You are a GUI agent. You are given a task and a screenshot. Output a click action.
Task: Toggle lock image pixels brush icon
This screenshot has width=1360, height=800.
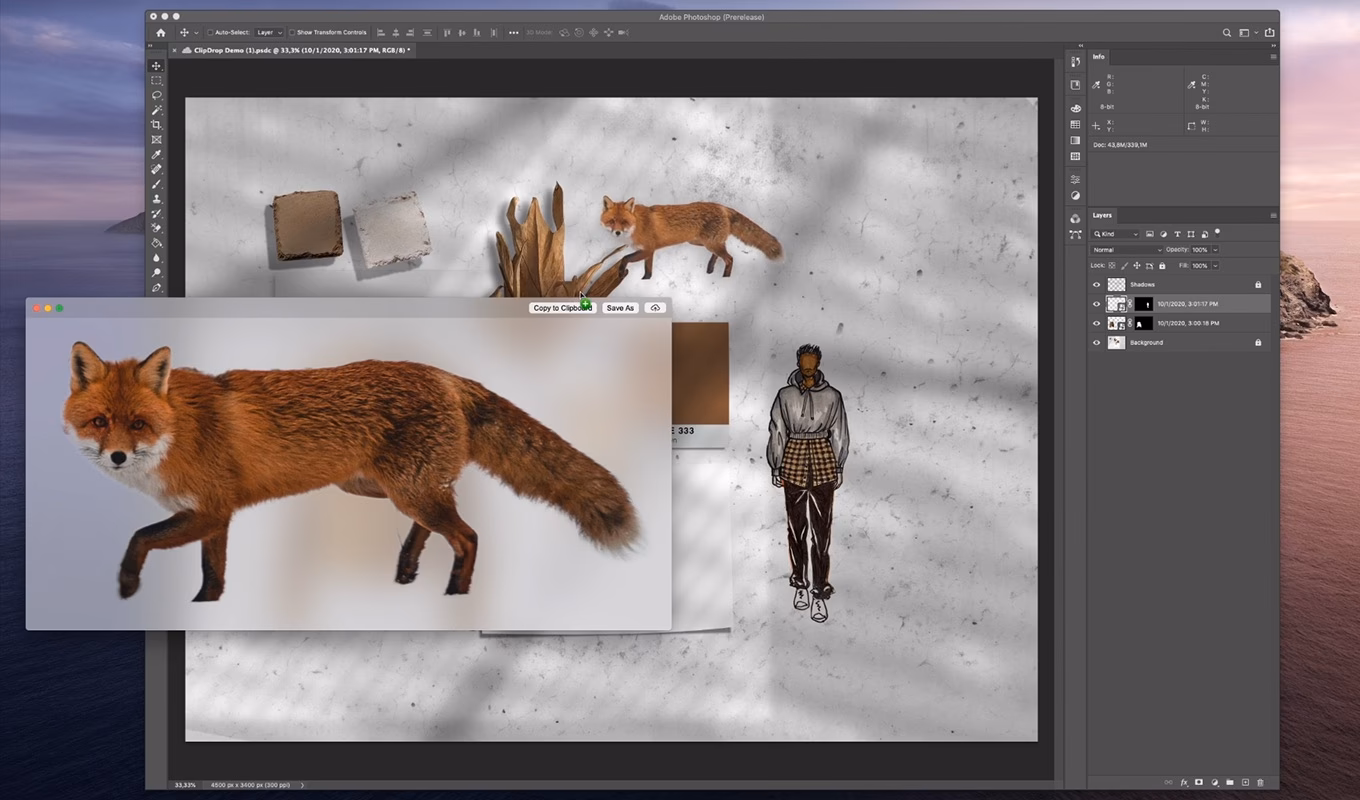1125,266
